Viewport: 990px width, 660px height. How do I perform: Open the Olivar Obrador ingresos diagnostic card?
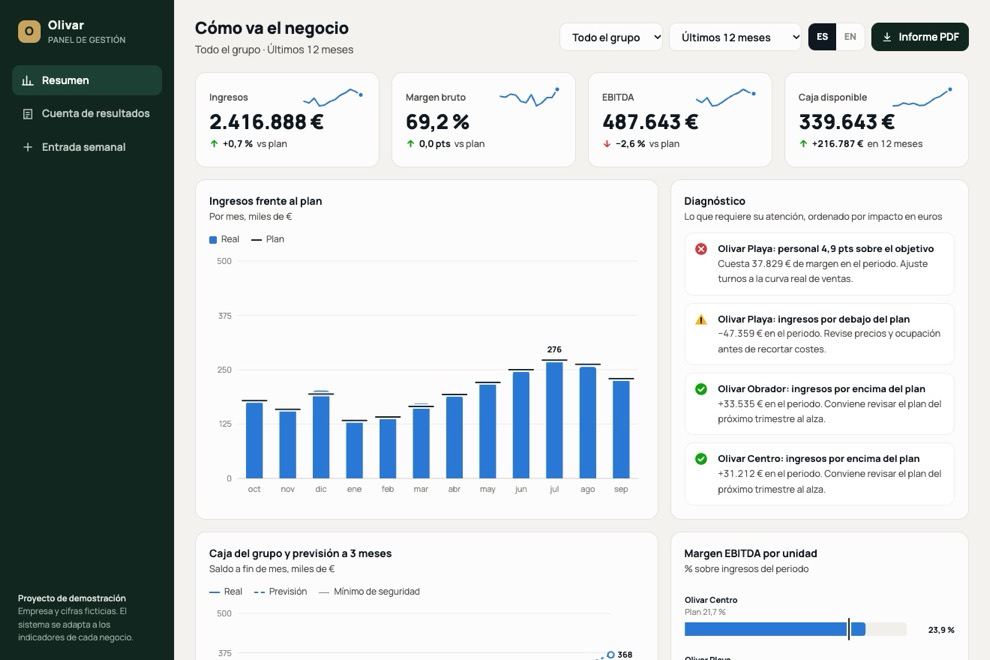819,404
